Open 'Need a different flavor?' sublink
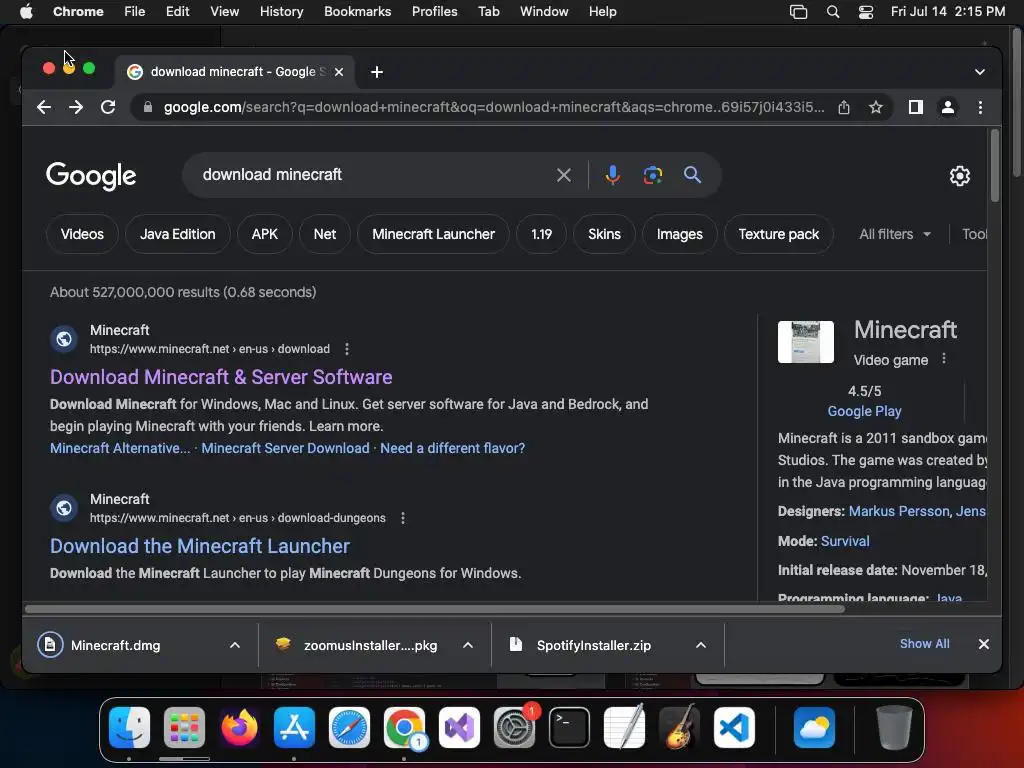The image size is (1024, 768). (x=453, y=448)
